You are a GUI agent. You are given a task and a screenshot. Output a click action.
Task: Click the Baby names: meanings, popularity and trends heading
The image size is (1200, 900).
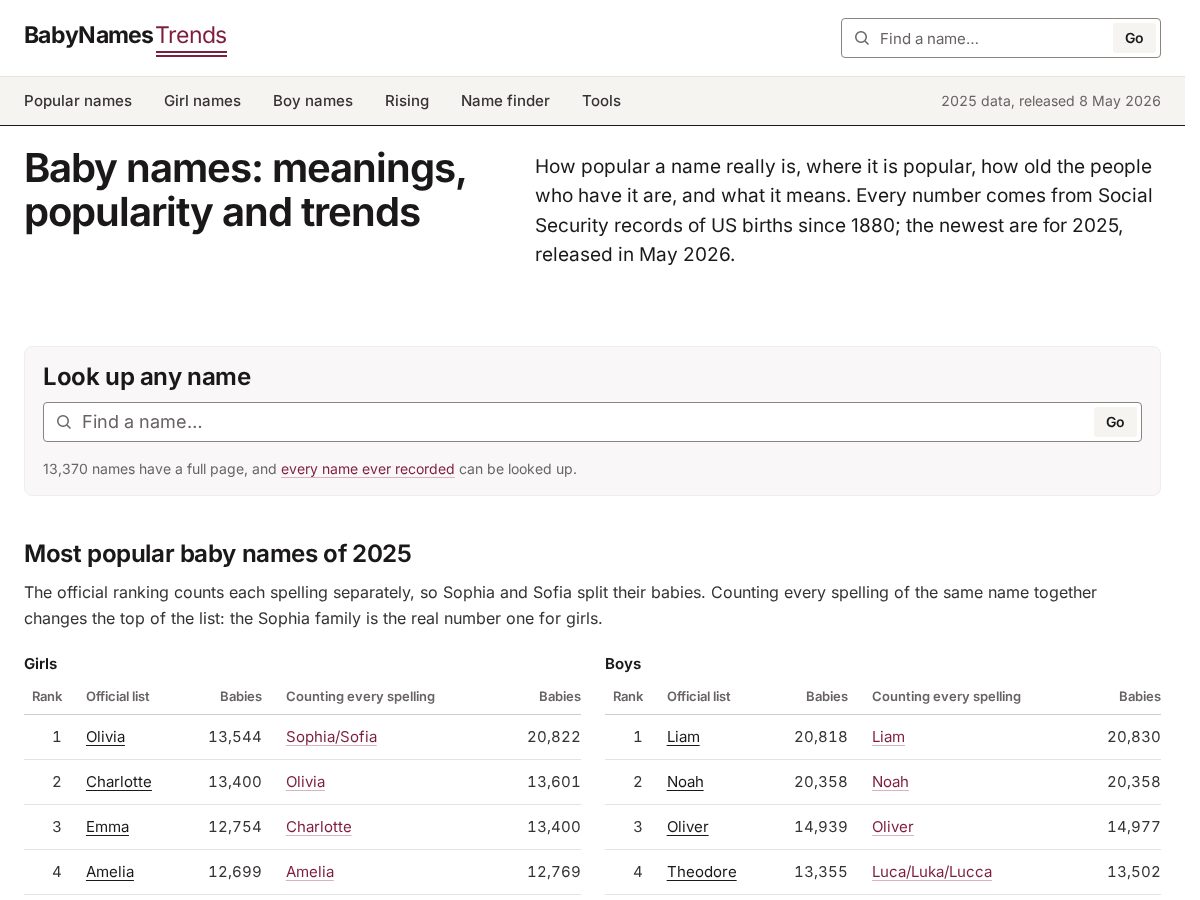[245, 190]
